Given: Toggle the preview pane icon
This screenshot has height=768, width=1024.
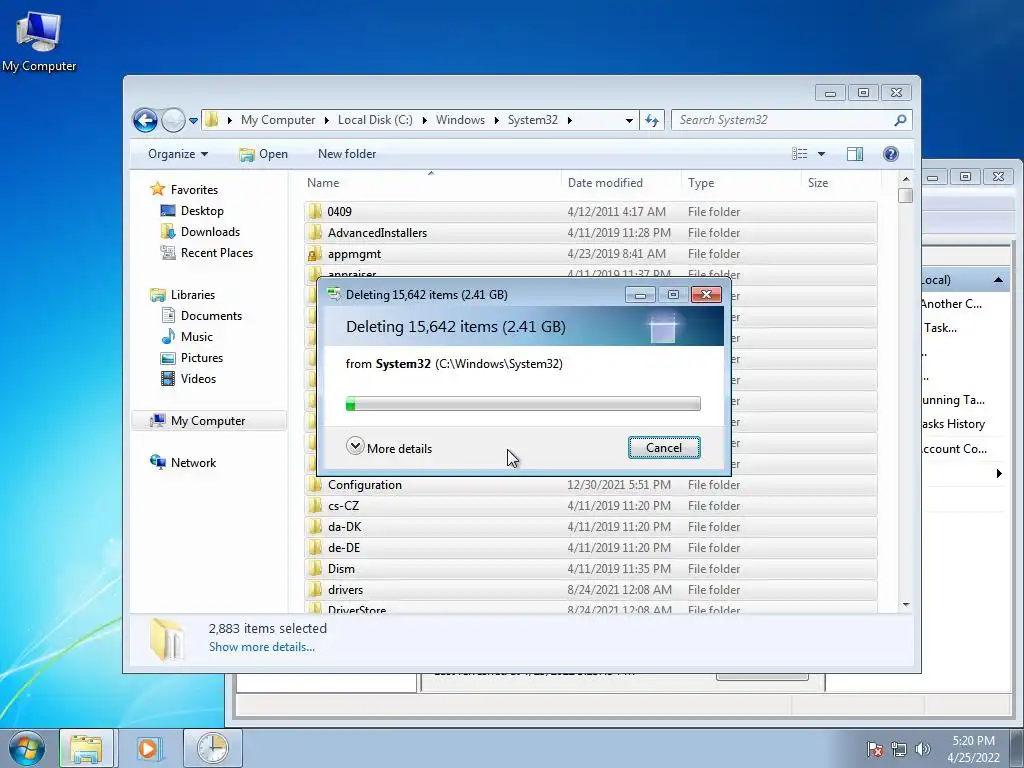Looking at the screenshot, I should (855, 154).
